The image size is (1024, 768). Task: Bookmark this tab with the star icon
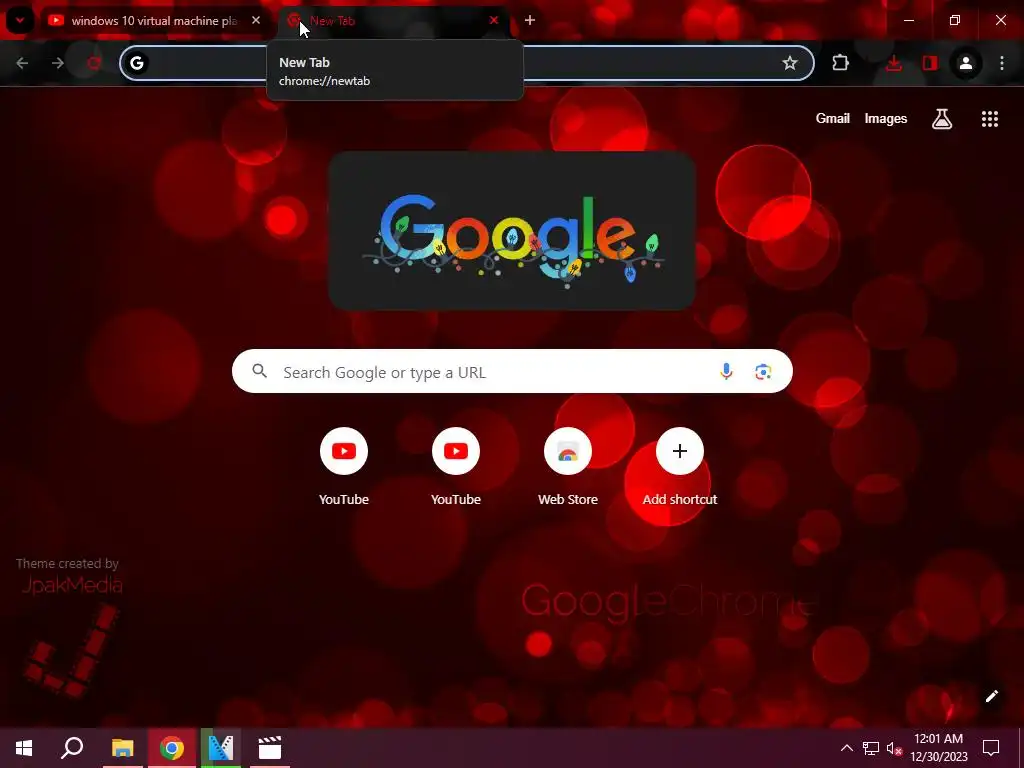[790, 63]
